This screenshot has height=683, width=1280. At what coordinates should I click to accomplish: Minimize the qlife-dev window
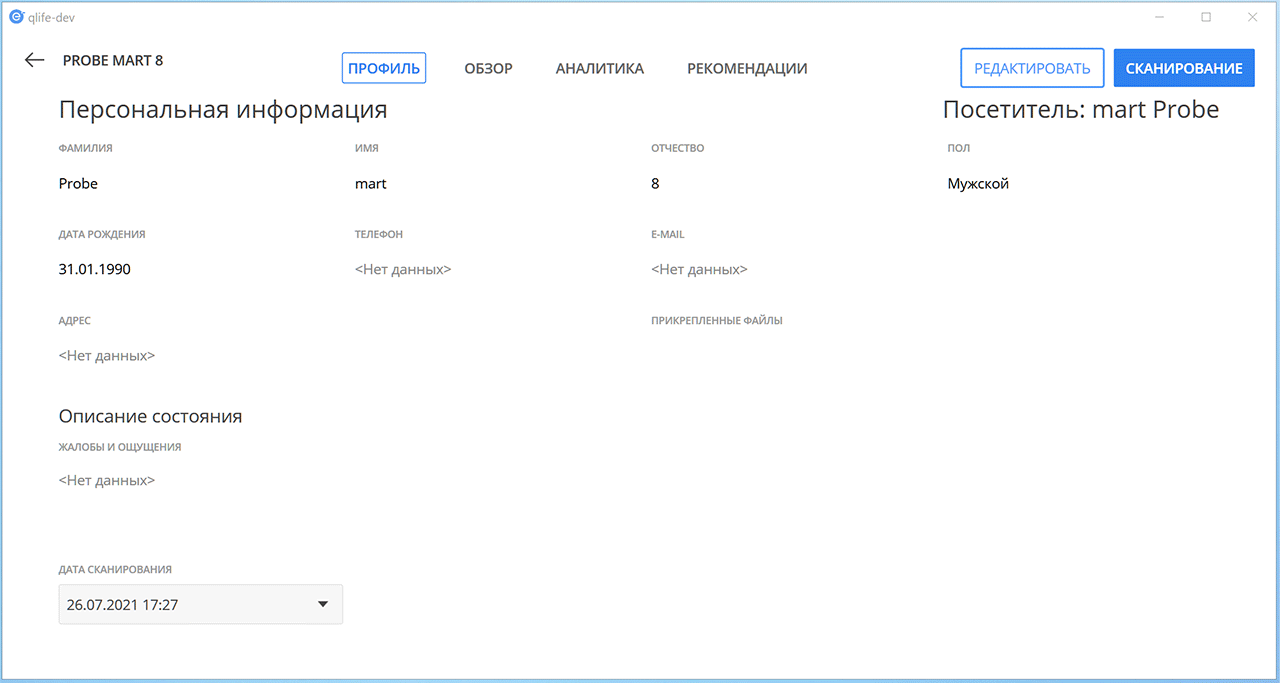pyautogui.click(x=1161, y=17)
